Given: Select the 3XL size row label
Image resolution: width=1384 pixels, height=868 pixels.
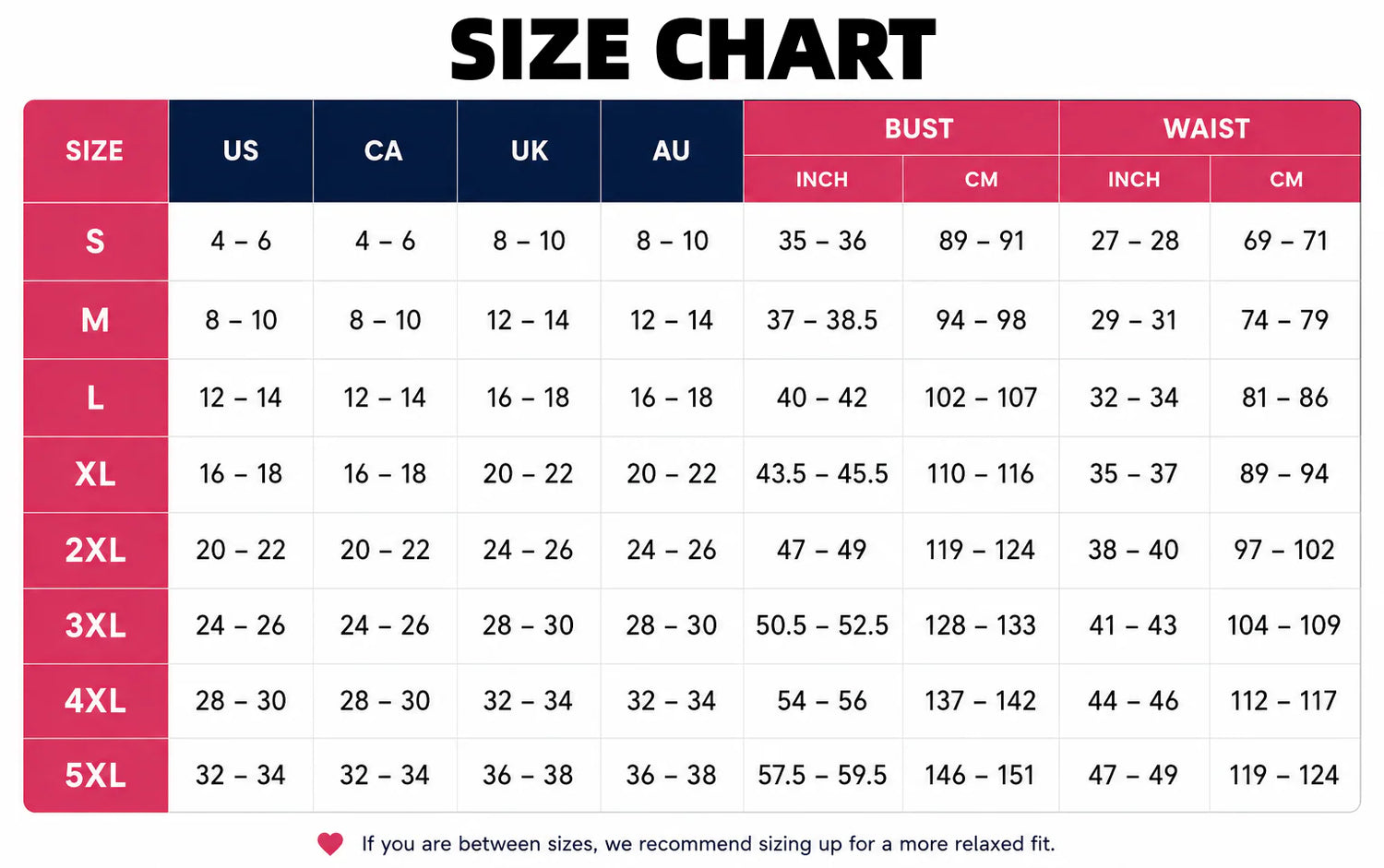Looking at the screenshot, I should tap(96, 626).
